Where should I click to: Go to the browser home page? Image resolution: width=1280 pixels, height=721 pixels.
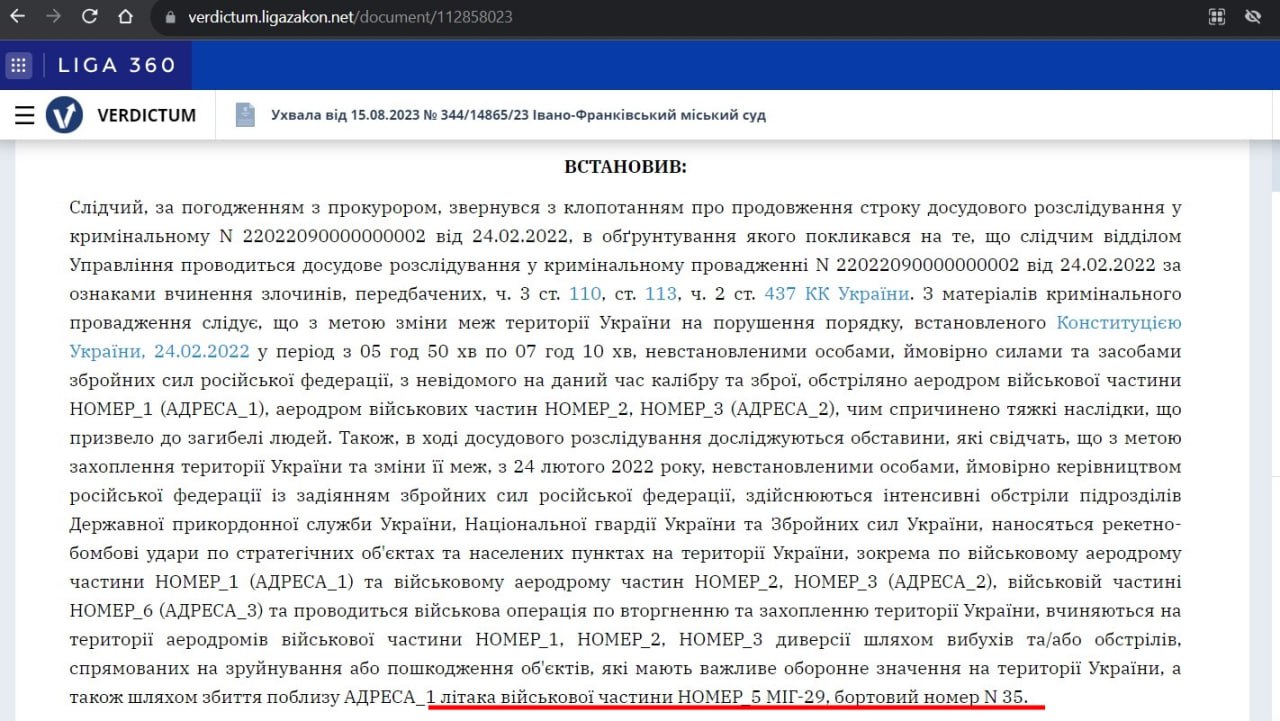[x=125, y=17]
